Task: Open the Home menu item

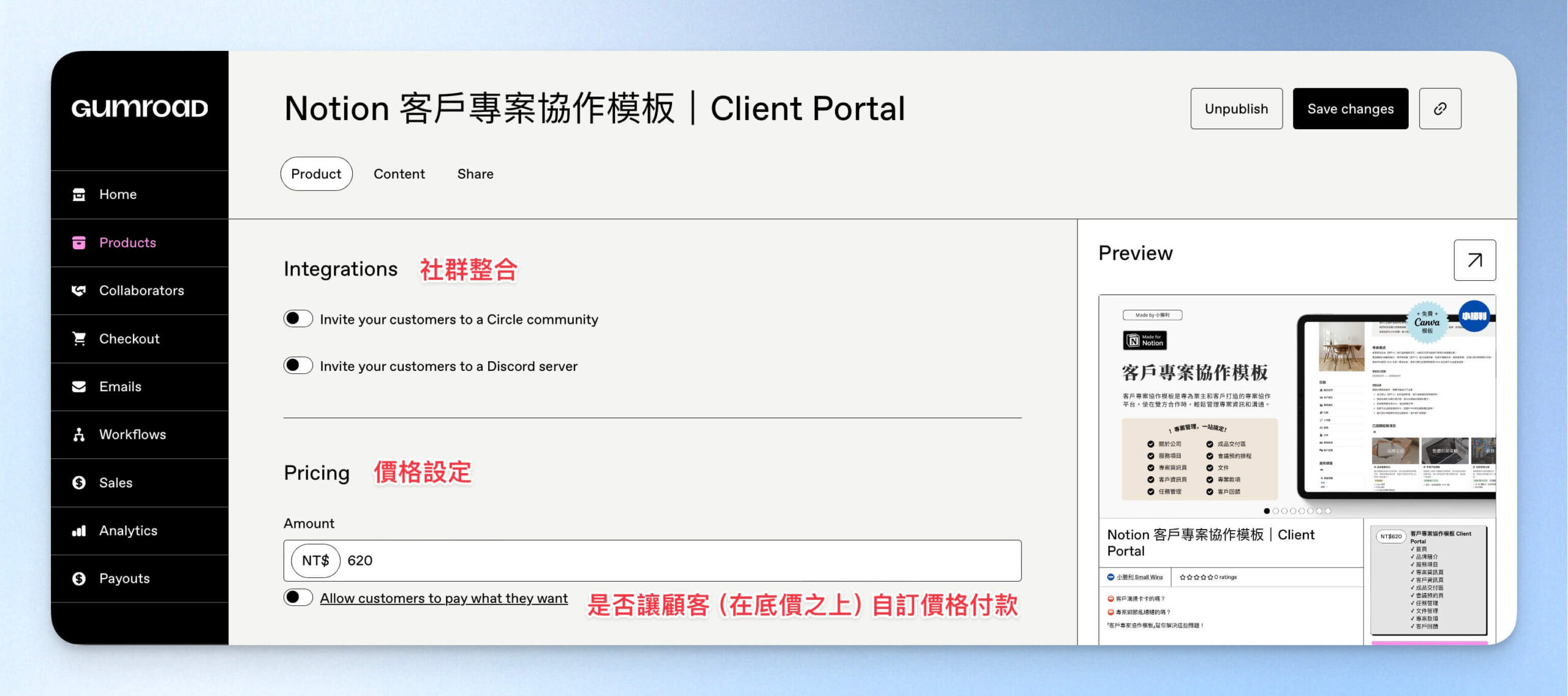Action: point(140,195)
